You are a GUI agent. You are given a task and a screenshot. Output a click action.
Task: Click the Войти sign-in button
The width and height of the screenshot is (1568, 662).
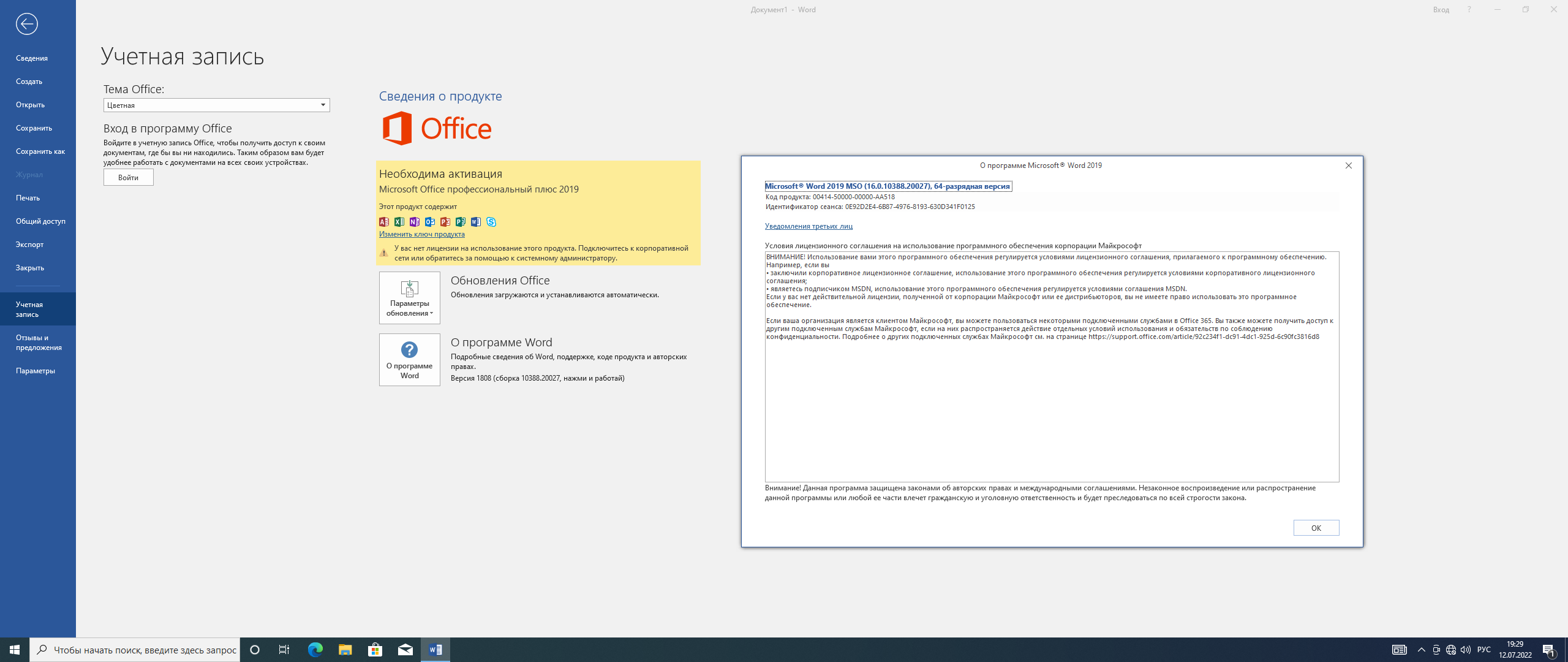point(128,177)
